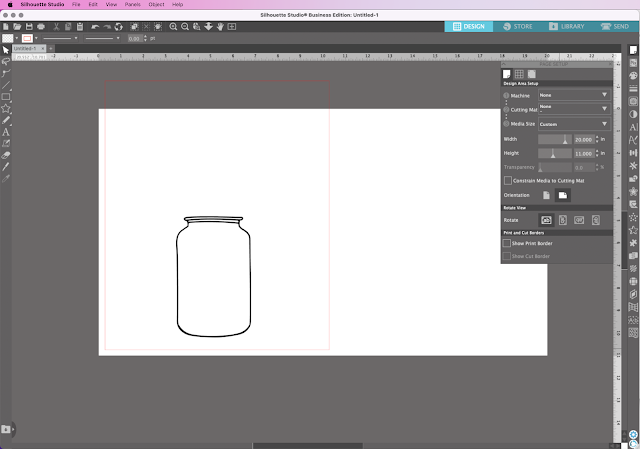The width and height of the screenshot is (640, 449).
Task: Choose the Draw a Rectangle tool
Action: pos(6,96)
